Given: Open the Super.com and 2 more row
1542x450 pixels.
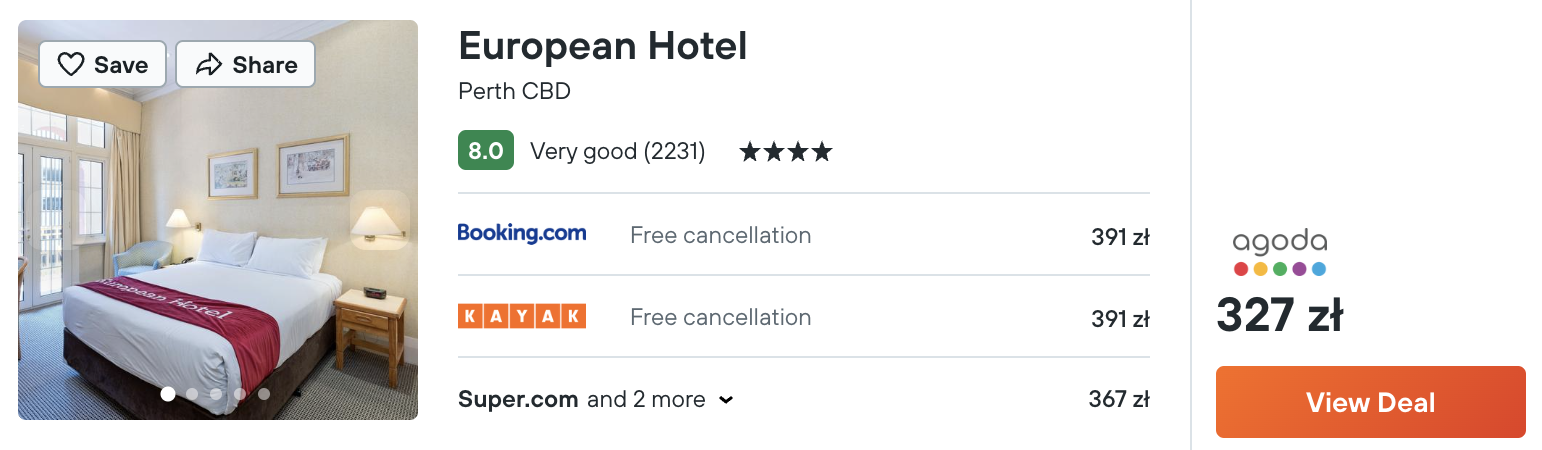Looking at the screenshot, I should 804,399.
